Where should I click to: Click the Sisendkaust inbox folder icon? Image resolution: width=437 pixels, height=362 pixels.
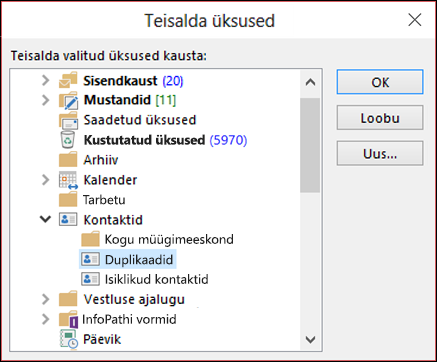pos(68,80)
